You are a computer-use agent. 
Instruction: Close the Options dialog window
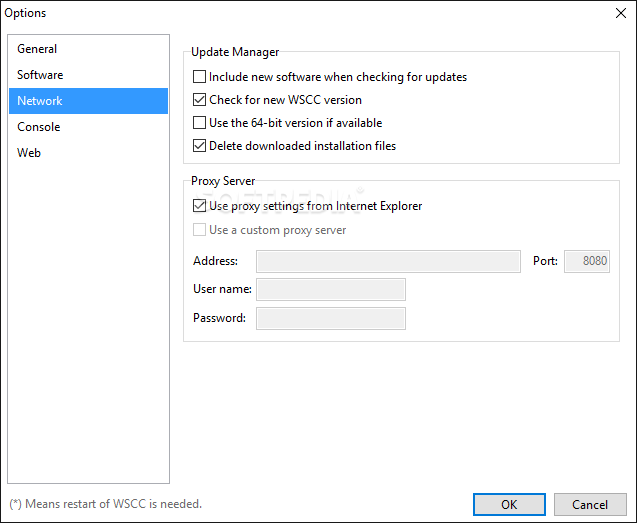click(619, 13)
